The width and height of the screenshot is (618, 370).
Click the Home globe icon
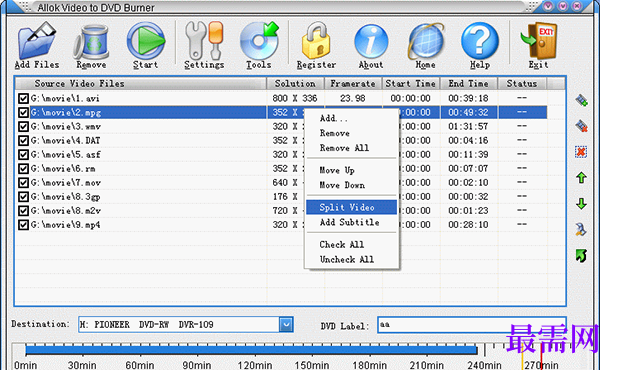coord(426,41)
